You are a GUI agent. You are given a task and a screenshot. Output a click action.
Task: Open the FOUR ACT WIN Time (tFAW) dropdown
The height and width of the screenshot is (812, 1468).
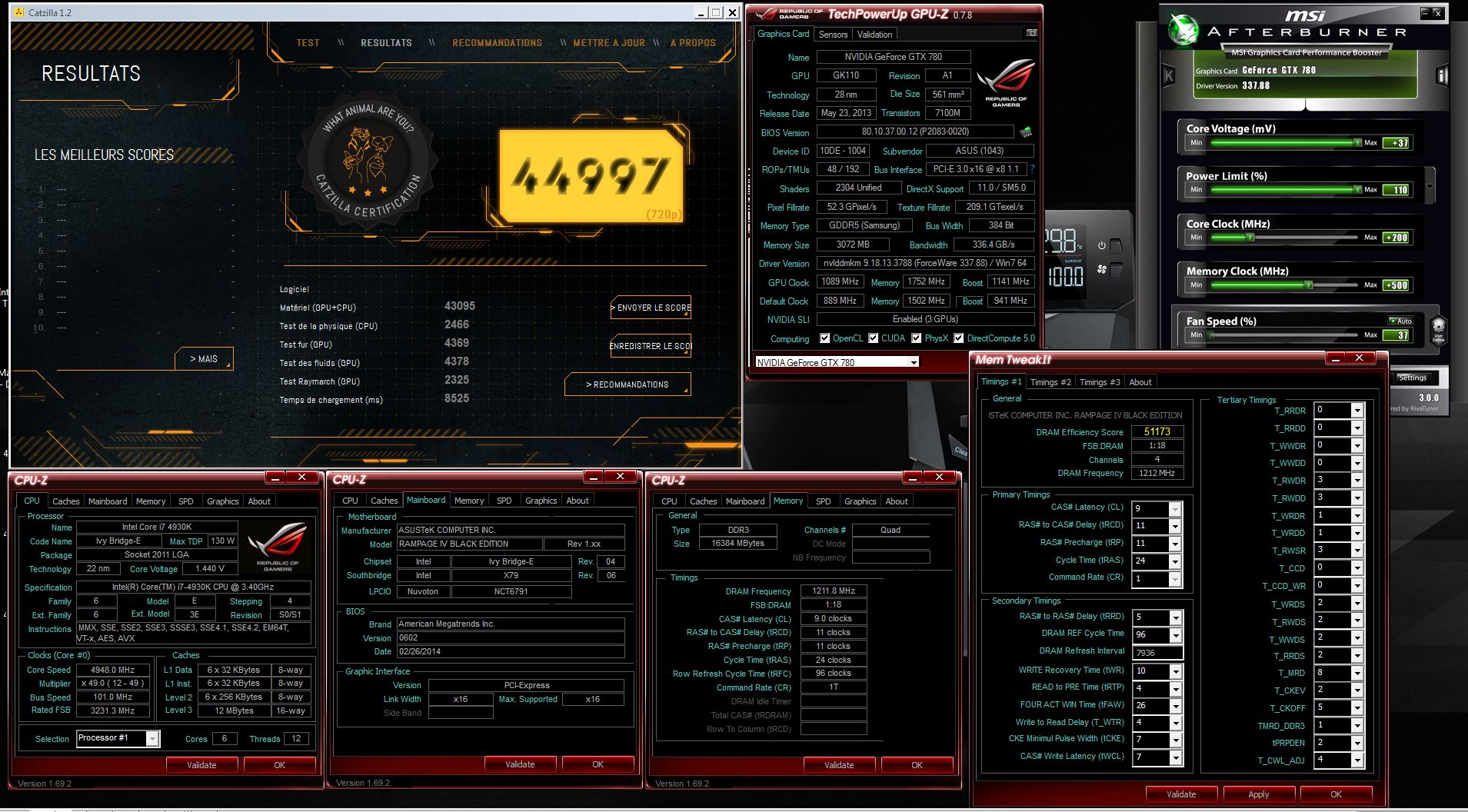(1174, 706)
